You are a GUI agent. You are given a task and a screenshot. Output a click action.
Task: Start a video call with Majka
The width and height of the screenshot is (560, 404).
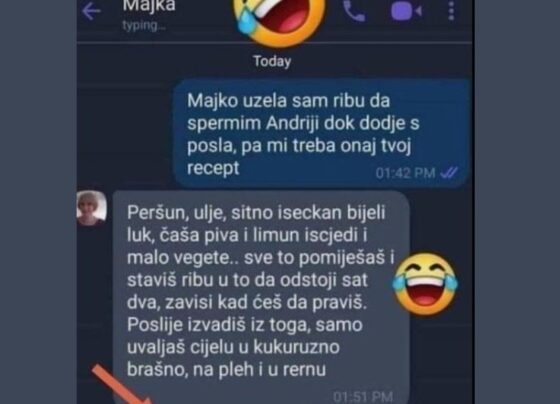[406, 11]
